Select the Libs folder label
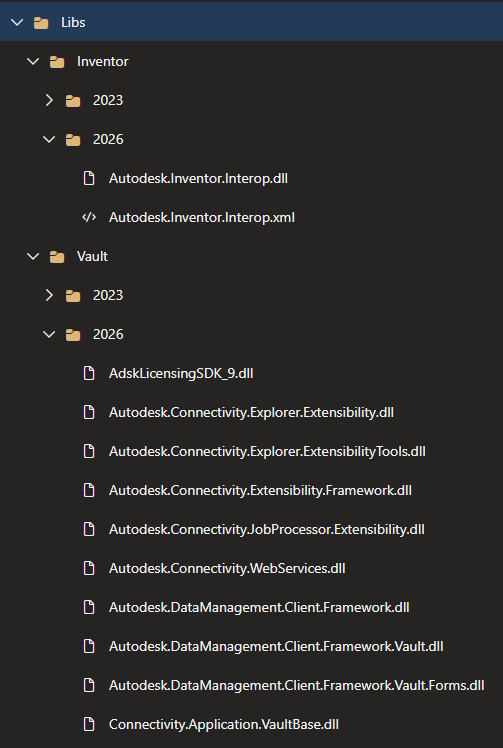 (x=73, y=22)
